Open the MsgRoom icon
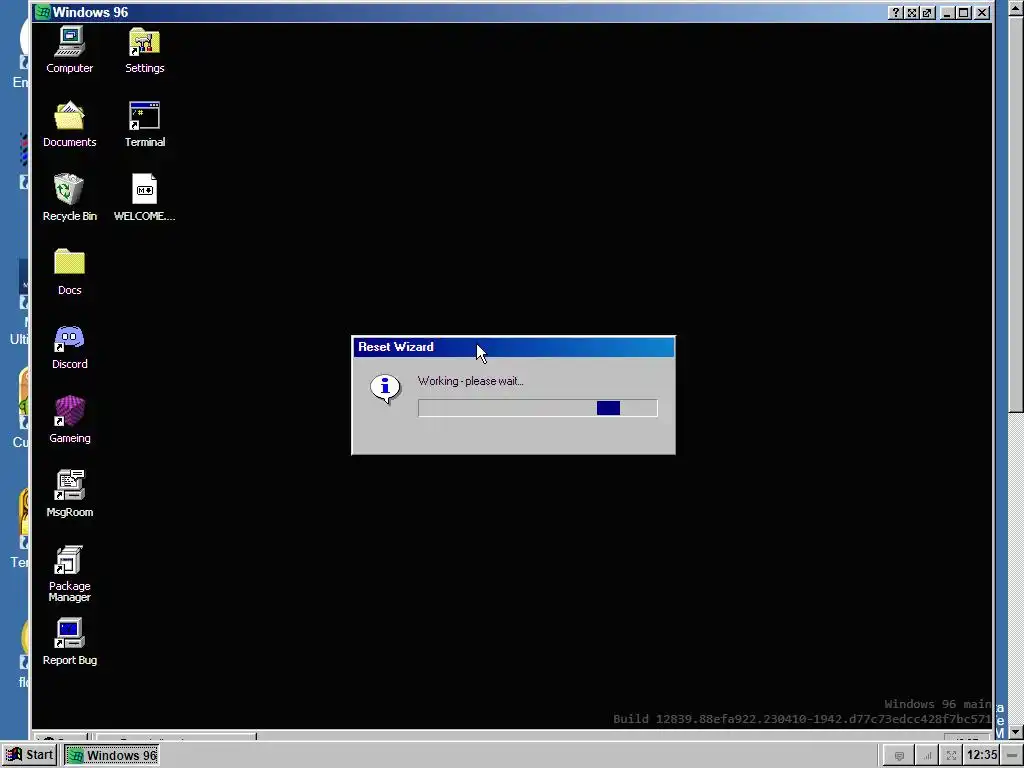1024x768 pixels. 69,494
